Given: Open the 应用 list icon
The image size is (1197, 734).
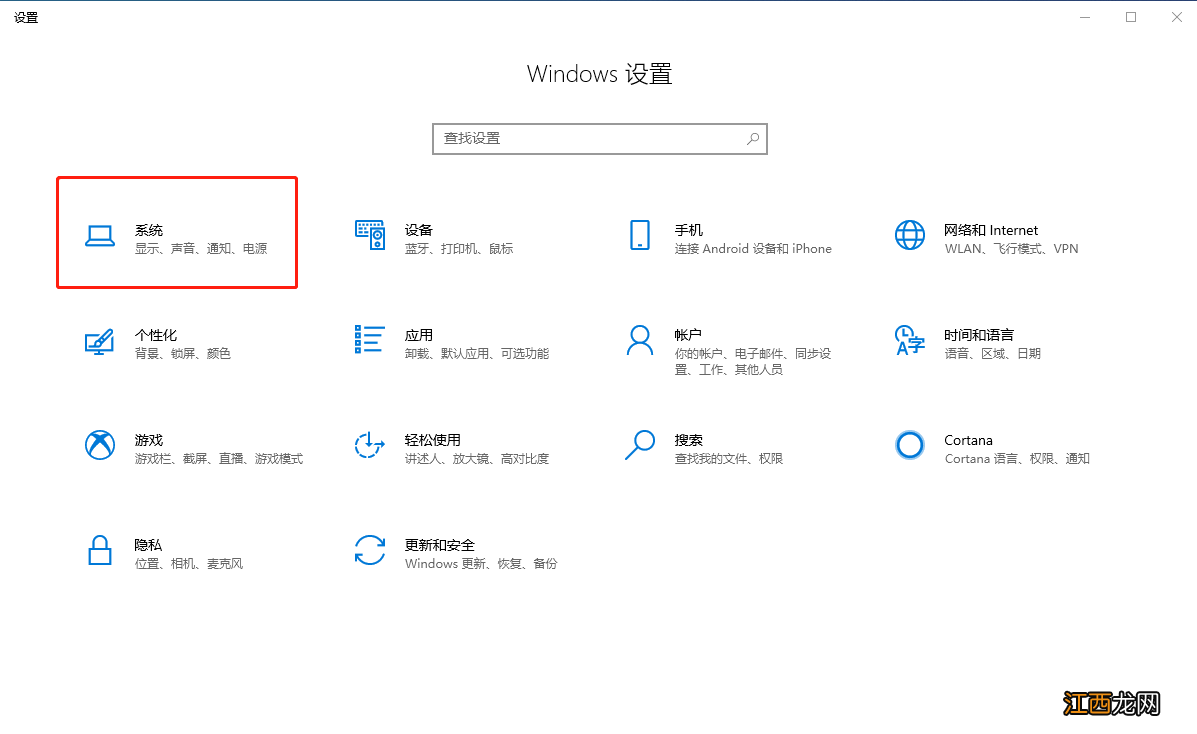Looking at the screenshot, I should click(x=369, y=339).
